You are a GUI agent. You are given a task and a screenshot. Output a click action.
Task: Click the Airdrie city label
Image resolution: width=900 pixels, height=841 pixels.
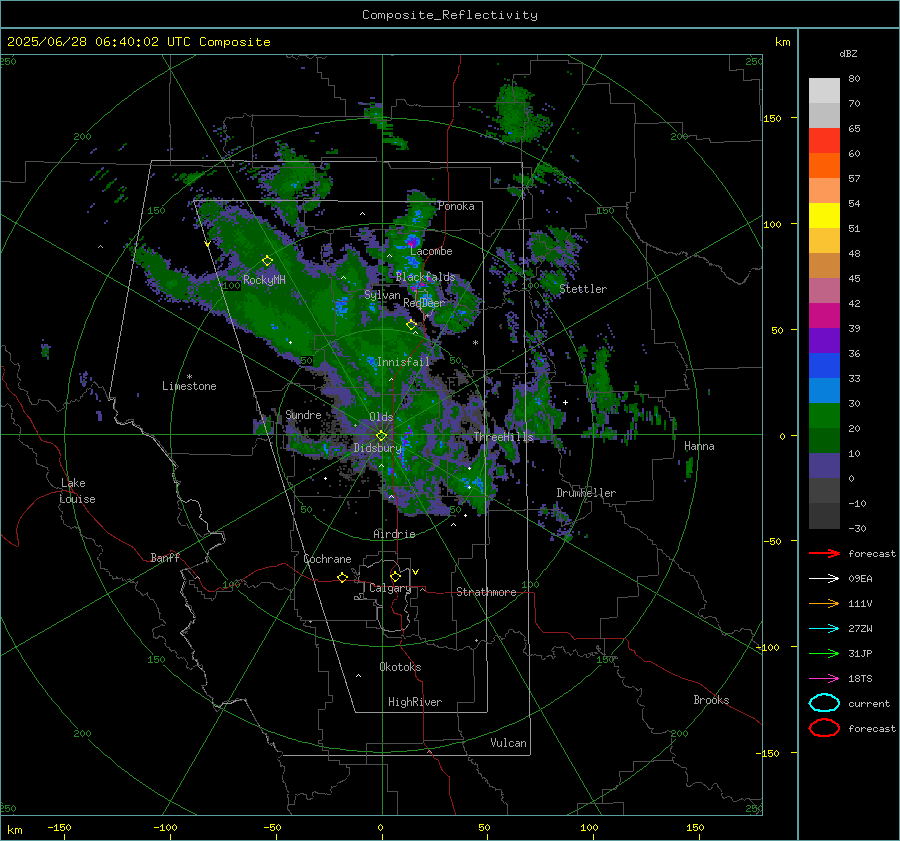[394, 534]
